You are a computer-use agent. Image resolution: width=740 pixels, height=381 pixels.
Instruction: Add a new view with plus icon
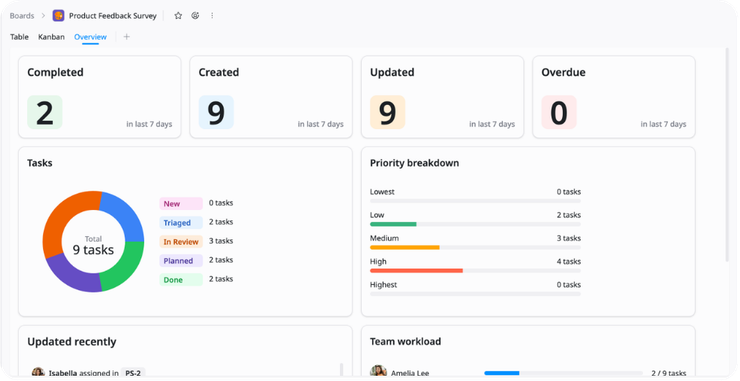click(126, 37)
